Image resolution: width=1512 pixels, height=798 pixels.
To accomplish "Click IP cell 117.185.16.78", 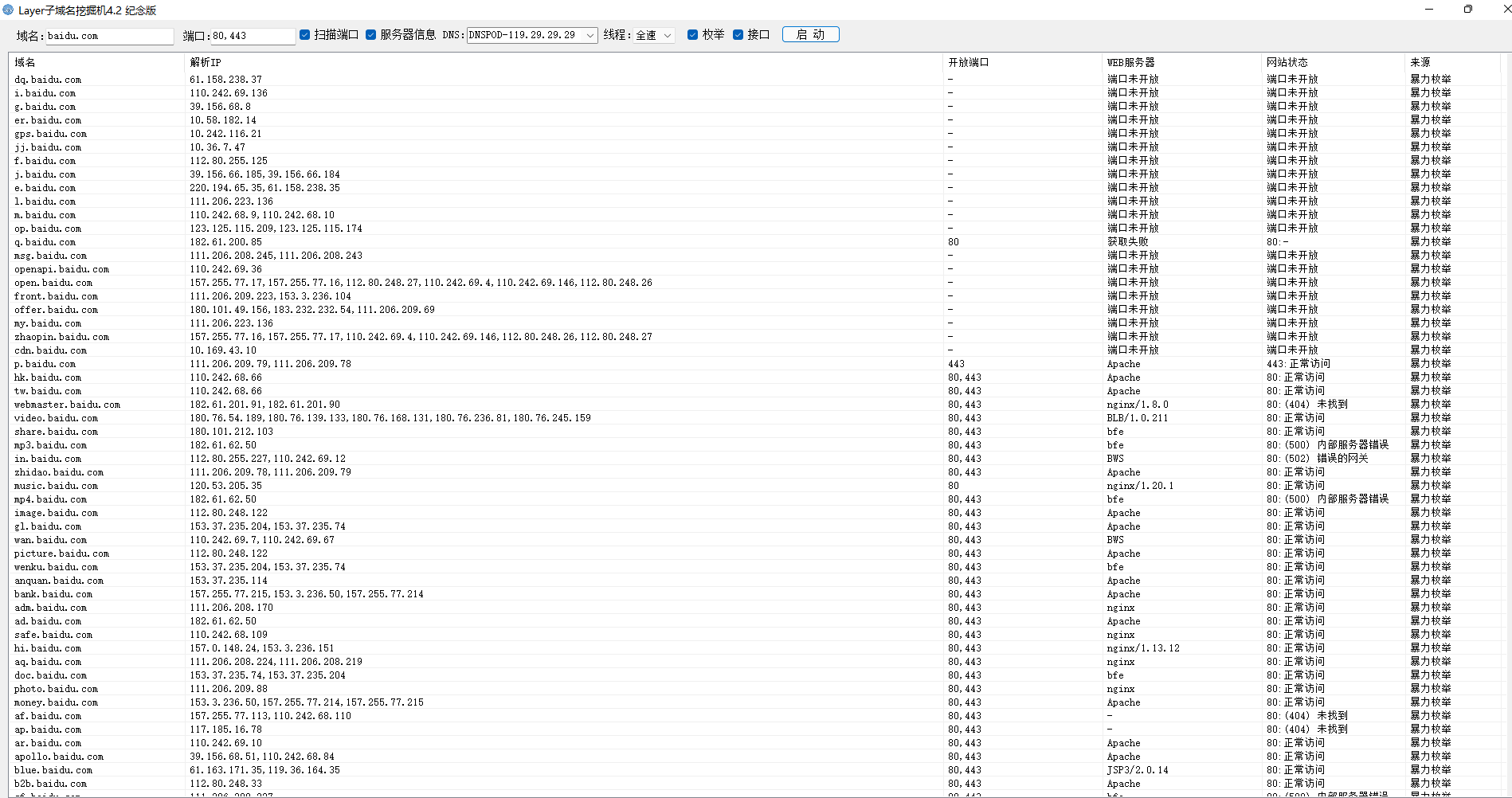I will point(225,730).
